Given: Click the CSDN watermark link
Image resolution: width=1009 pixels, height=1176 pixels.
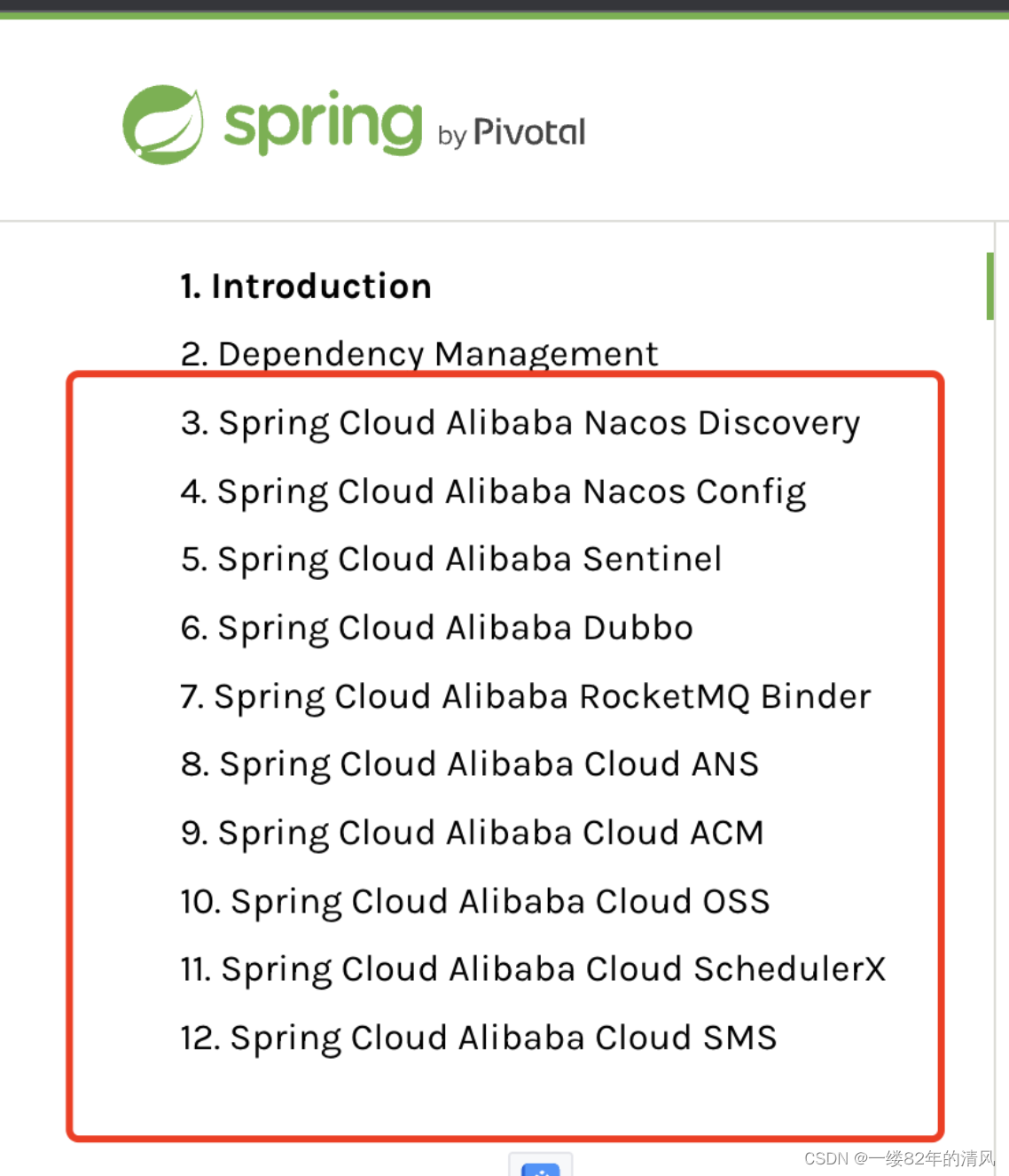Looking at the screenshot, I should [x=825, y=1158].
